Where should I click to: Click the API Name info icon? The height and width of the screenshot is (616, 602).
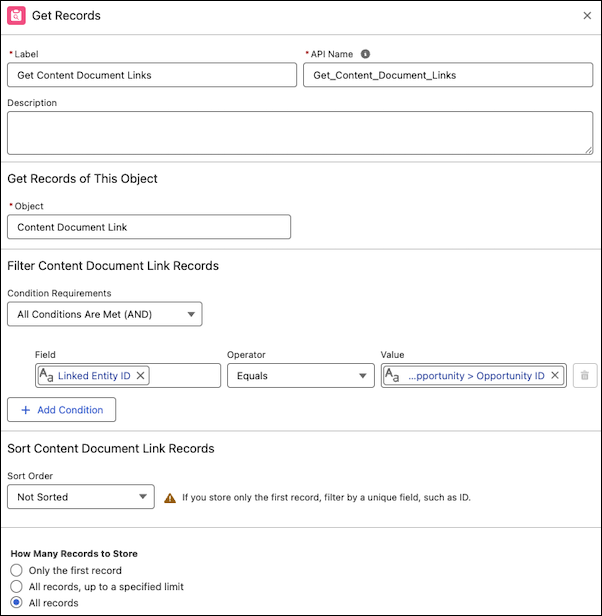(x=365, y=54)
